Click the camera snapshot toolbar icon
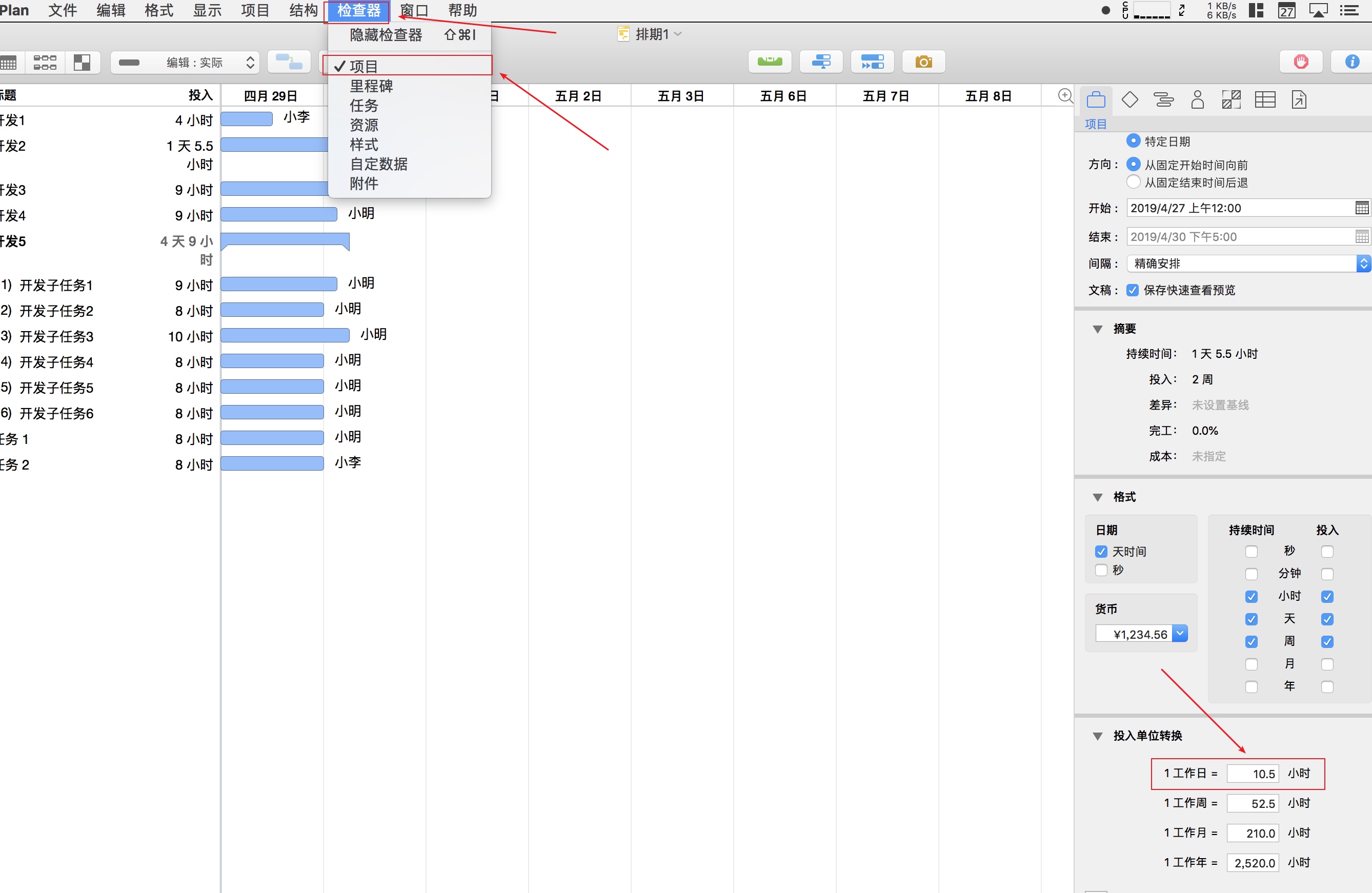 coord(923,62)
